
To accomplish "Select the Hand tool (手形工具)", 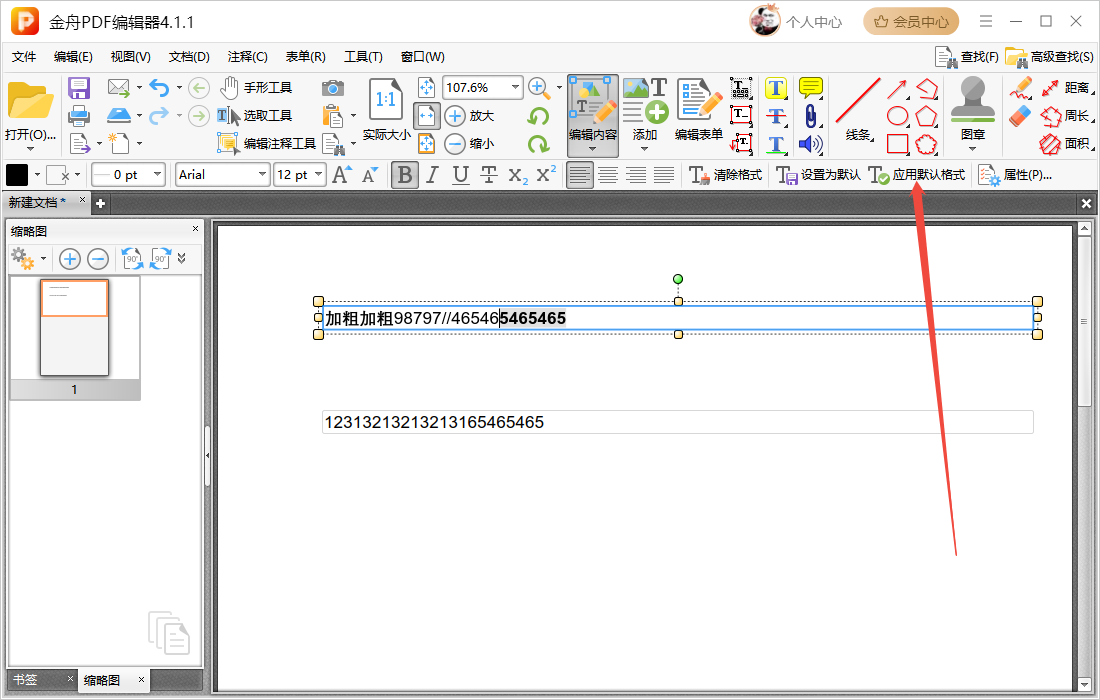I will pyautogui.click(x=256, y=88).
